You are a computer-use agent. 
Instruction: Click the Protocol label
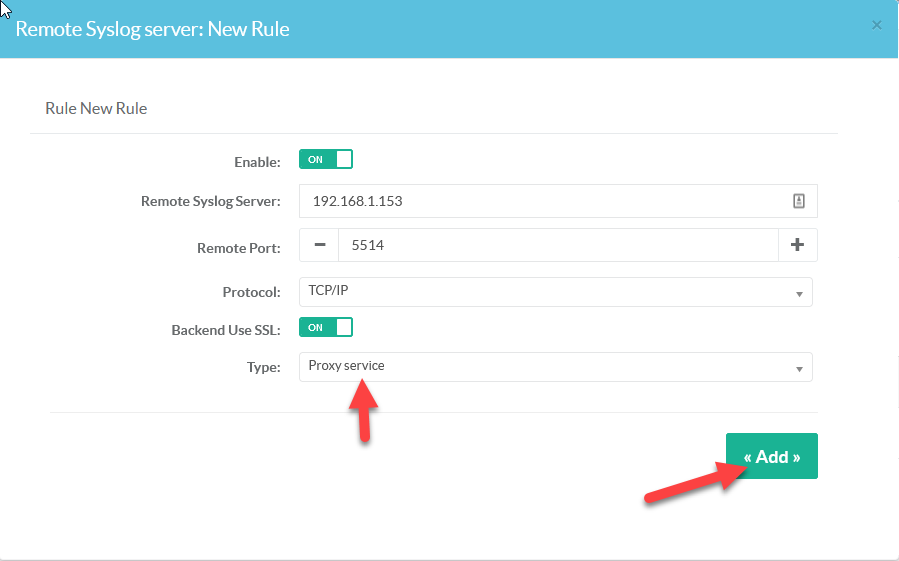coord(251,293)
